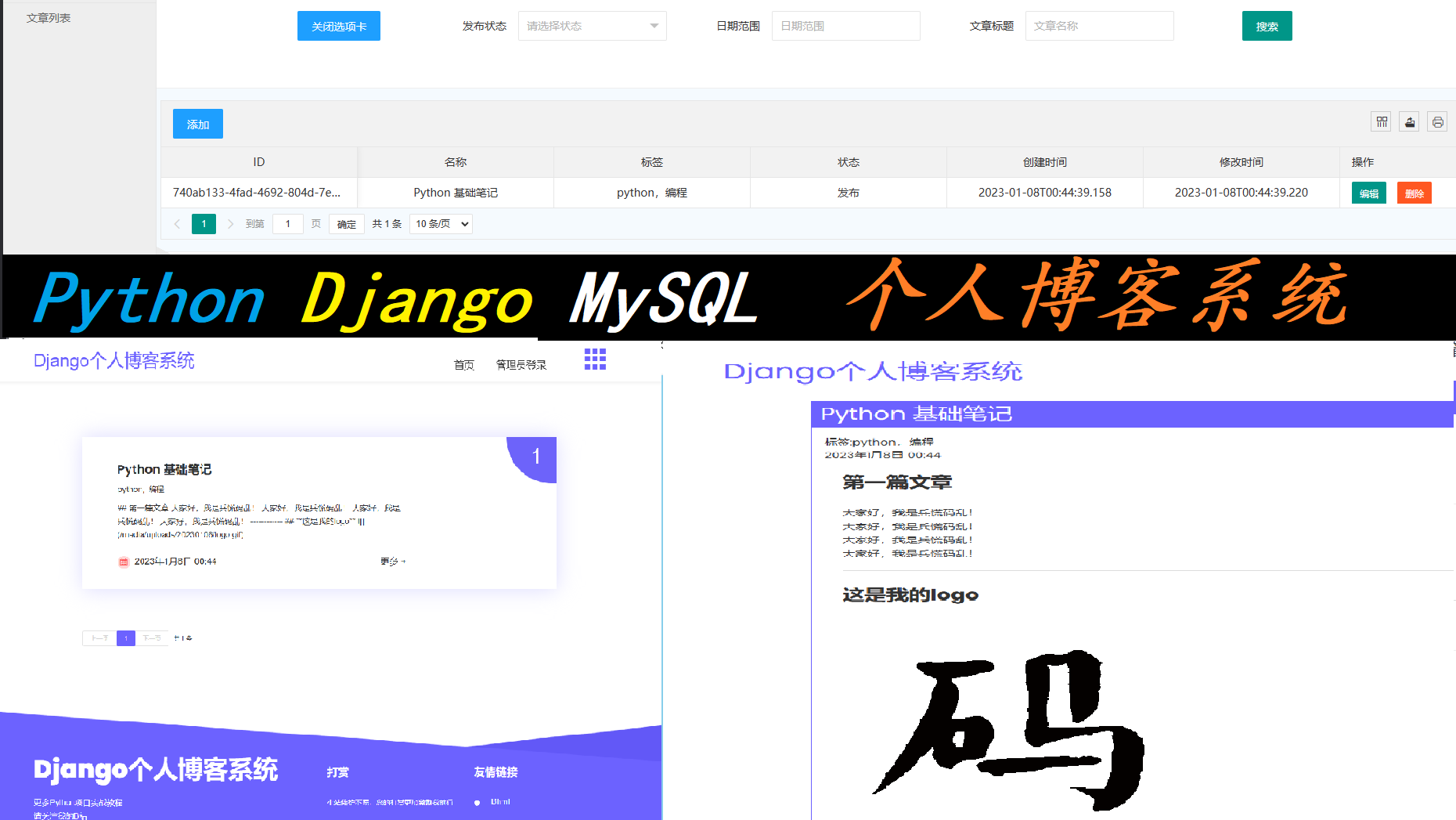Click the green 搜索 button

tap(1267, 26)
